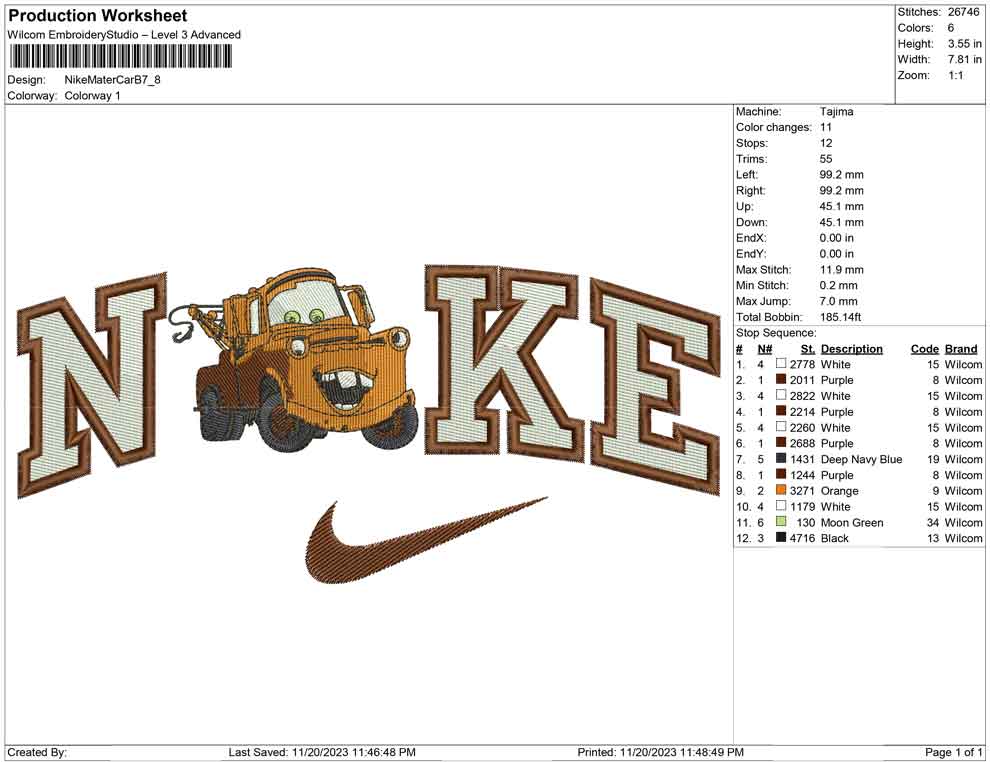Viewport: 990px width, 762px height.
Task: Click the Height value 3.55 in
Action: 965,44
